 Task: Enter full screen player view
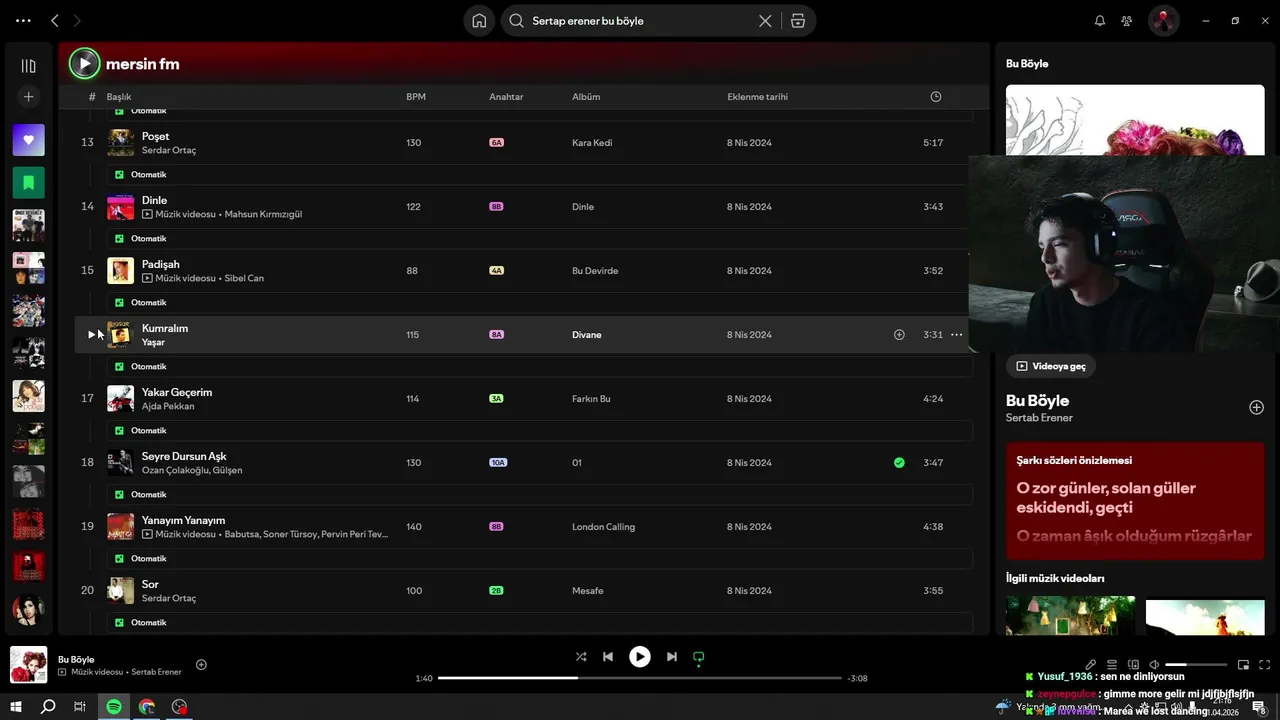point(1265,665)
